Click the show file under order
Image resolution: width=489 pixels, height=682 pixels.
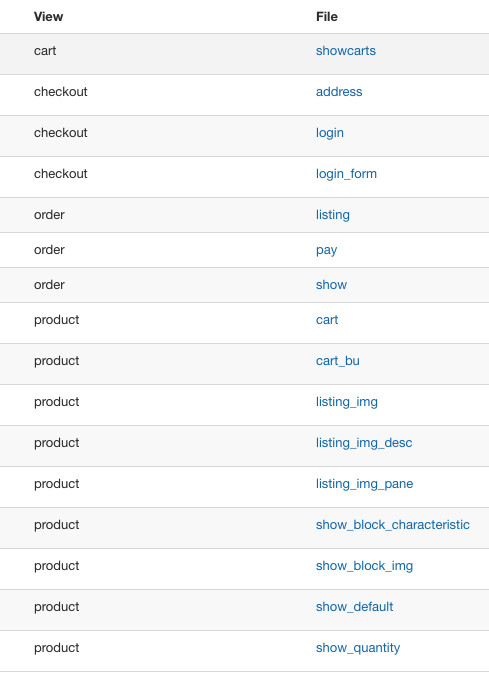coord(331,285)
